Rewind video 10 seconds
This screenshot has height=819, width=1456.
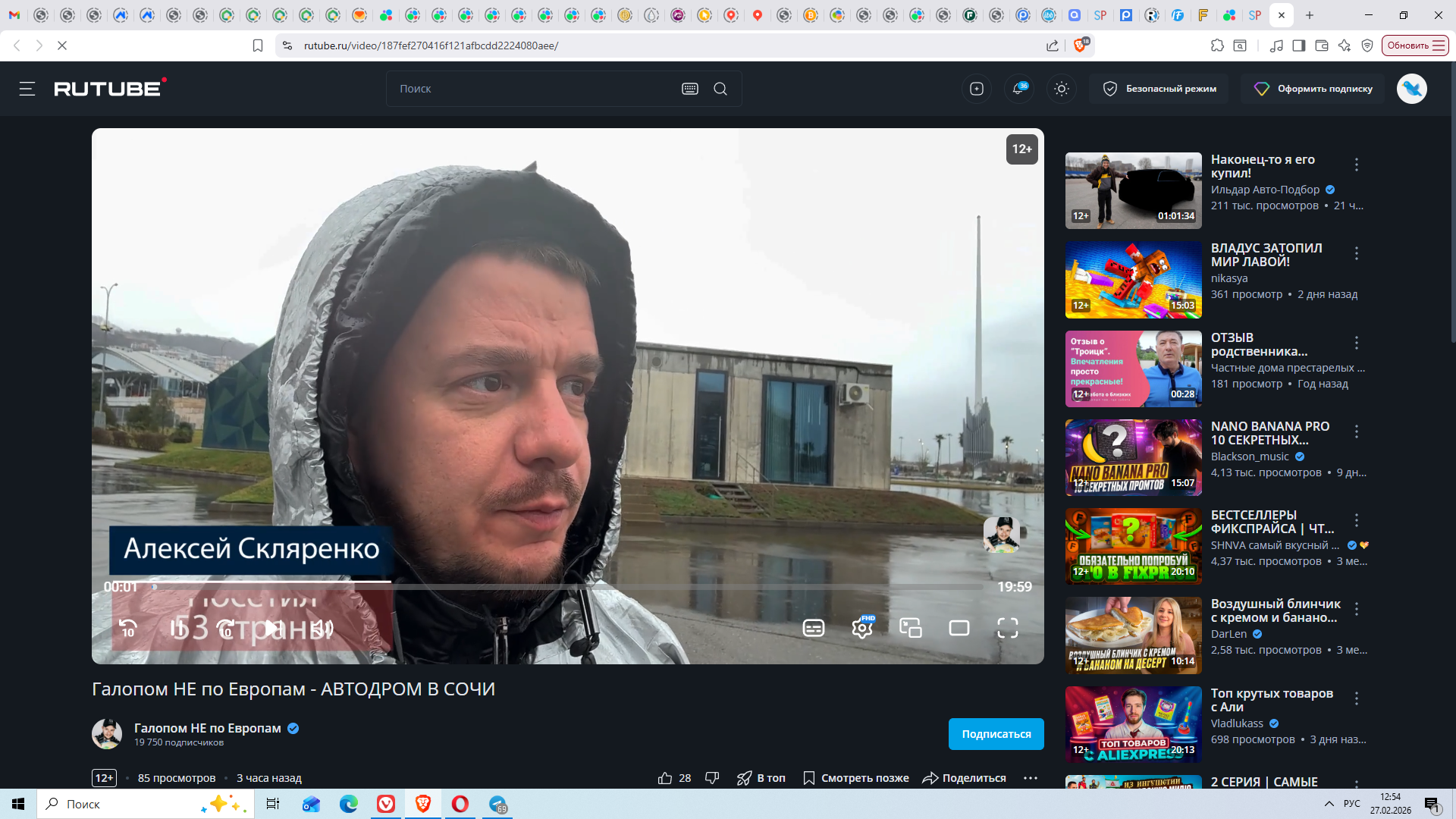(128, 628)
